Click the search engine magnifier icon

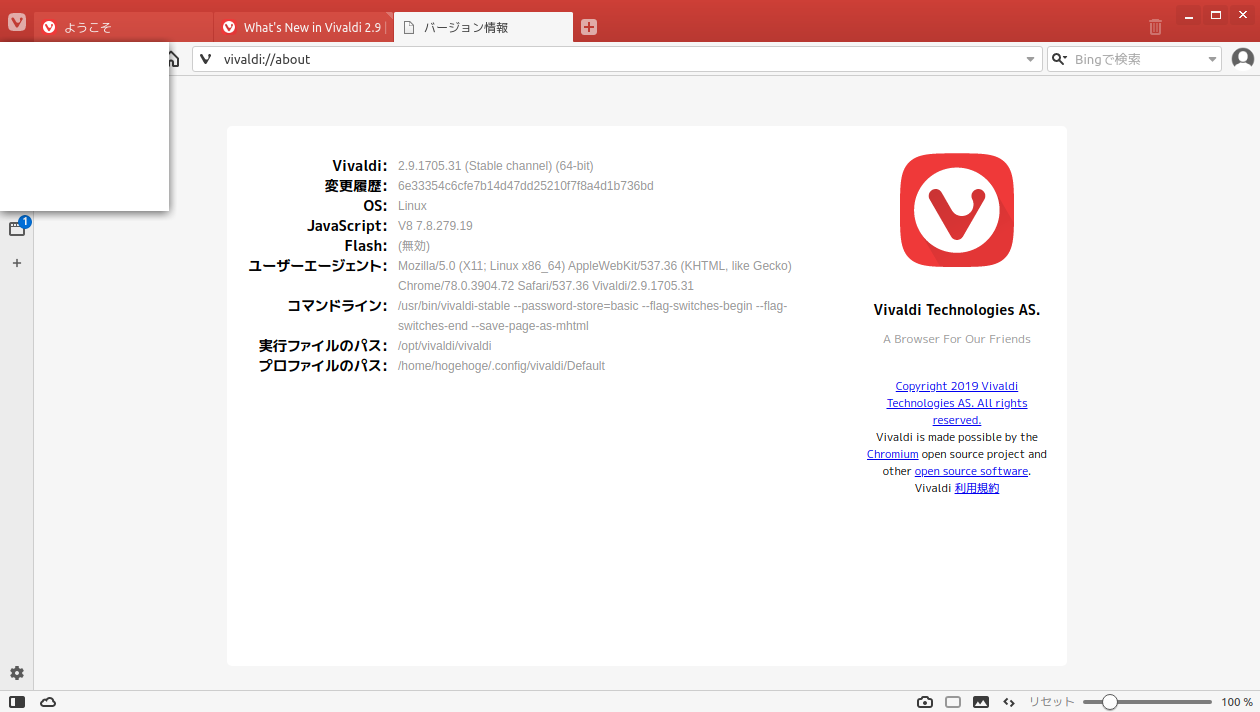(1061, 59)
